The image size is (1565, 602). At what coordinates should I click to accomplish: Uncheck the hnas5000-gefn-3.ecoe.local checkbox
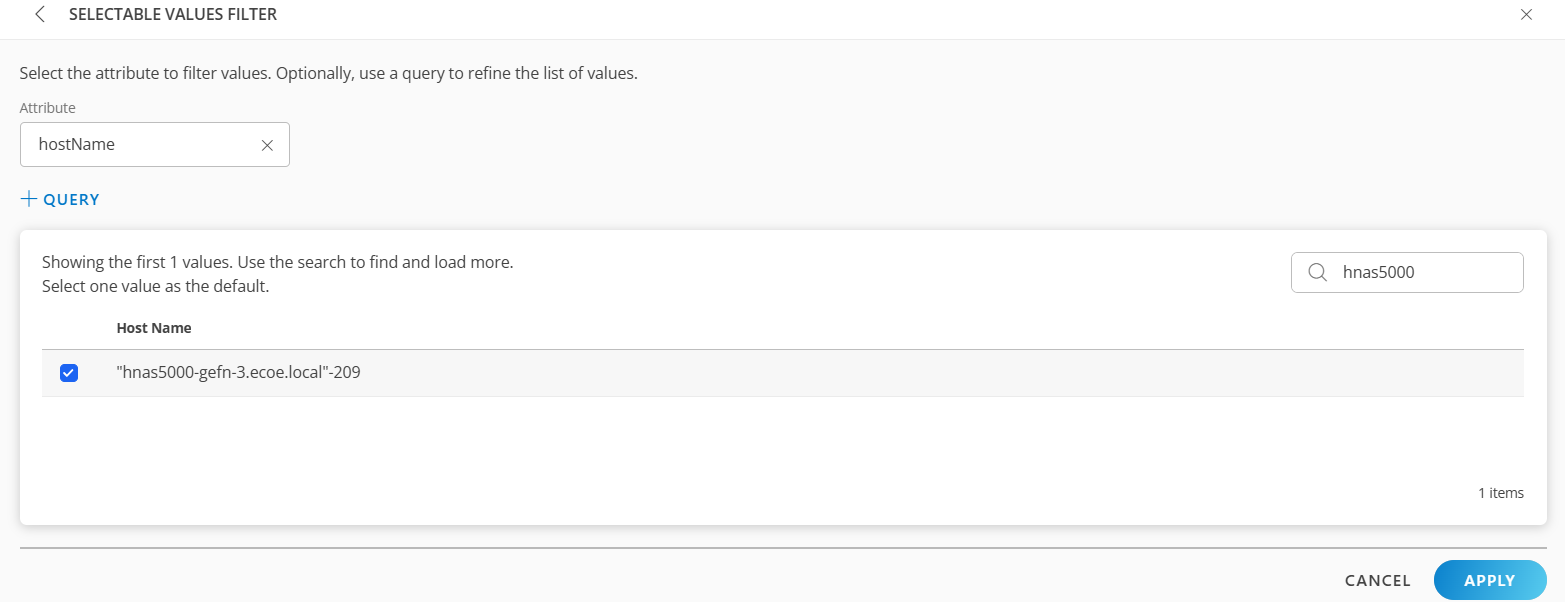tap(69, 372)
